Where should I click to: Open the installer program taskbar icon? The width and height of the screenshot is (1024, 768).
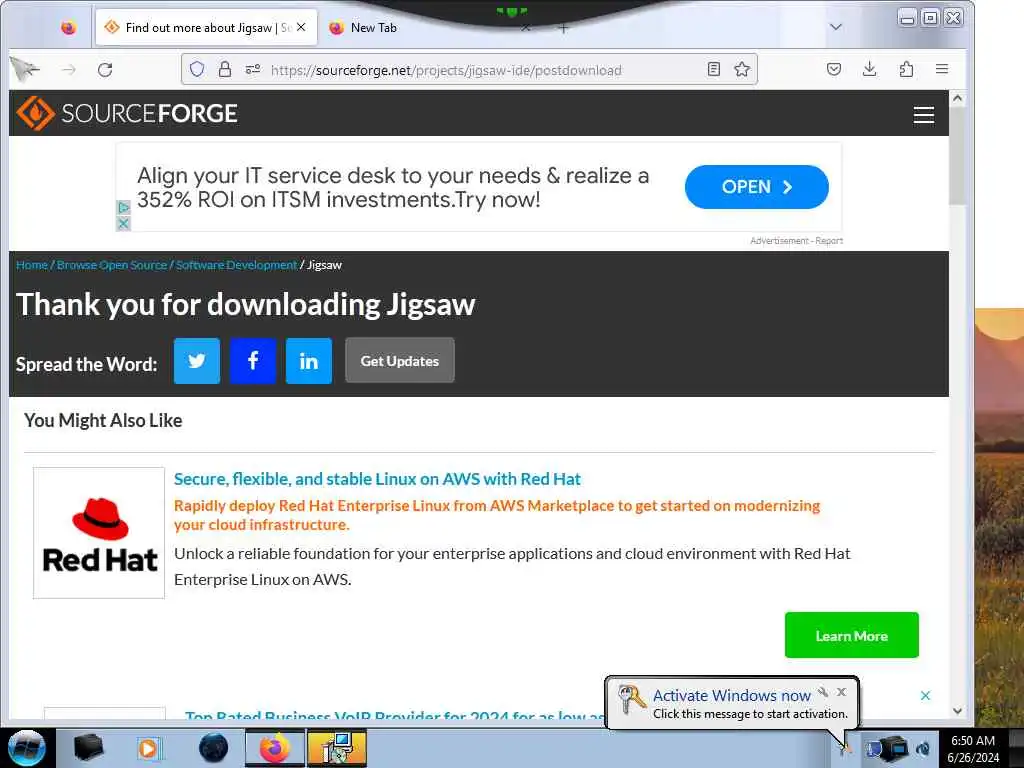coord(337,748)
